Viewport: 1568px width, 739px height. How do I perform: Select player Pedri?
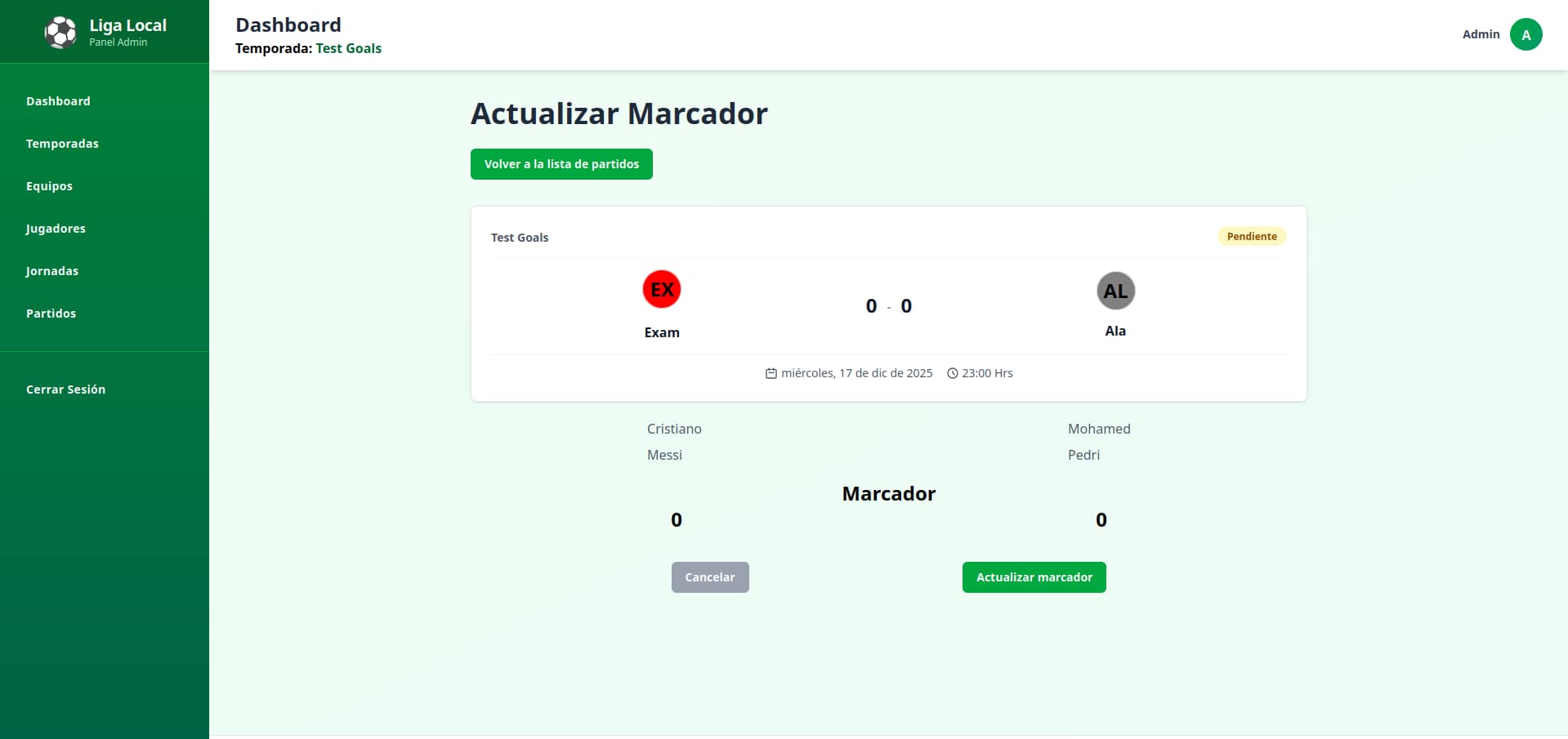(1083, 455)
